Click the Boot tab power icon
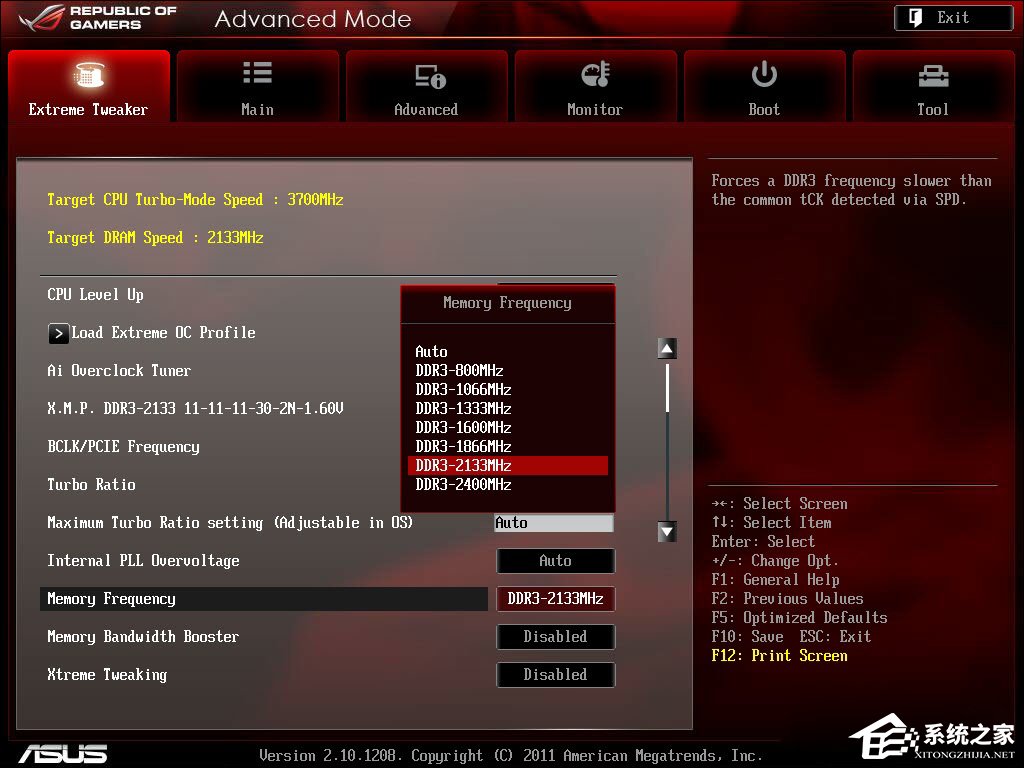The width and height of the screenshot is (1024, 768). coord(764,74)
